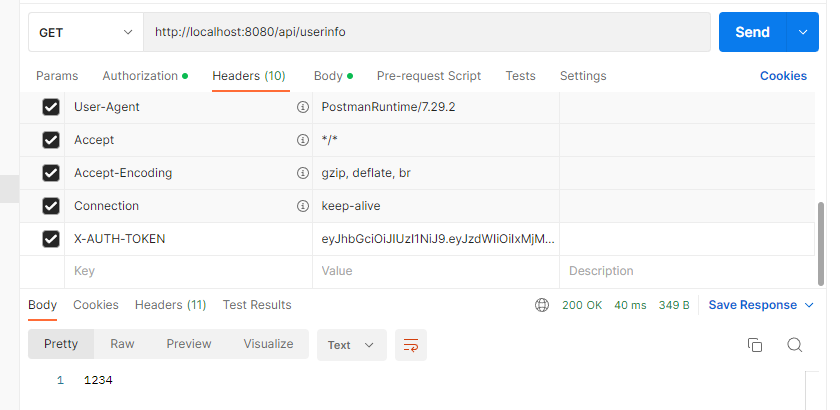840x410 pixels.
Task: Open the Pre-request Script tab
Action: [429, 76]
